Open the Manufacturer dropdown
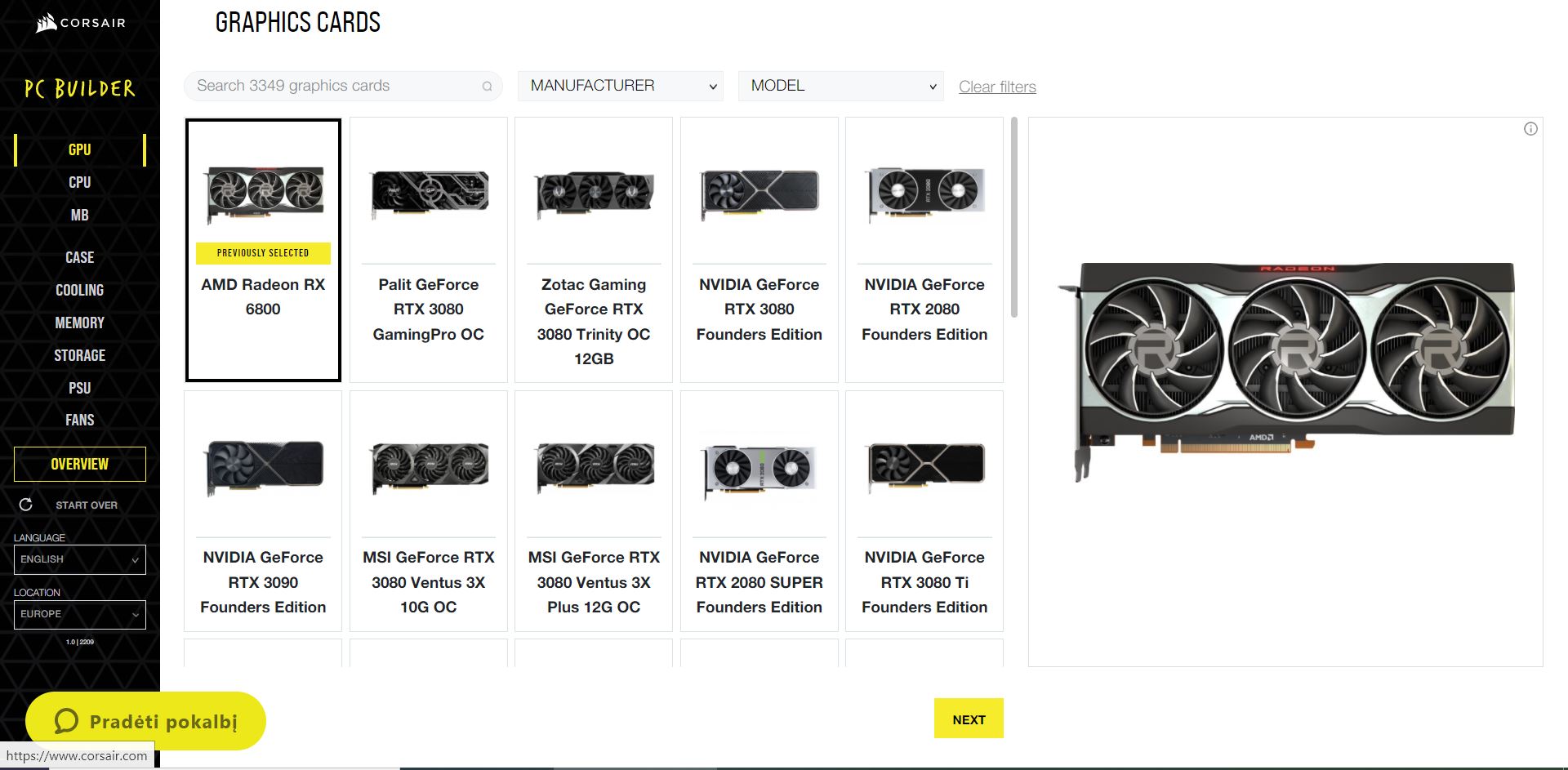1568x770 pixels. pos(621,86)
